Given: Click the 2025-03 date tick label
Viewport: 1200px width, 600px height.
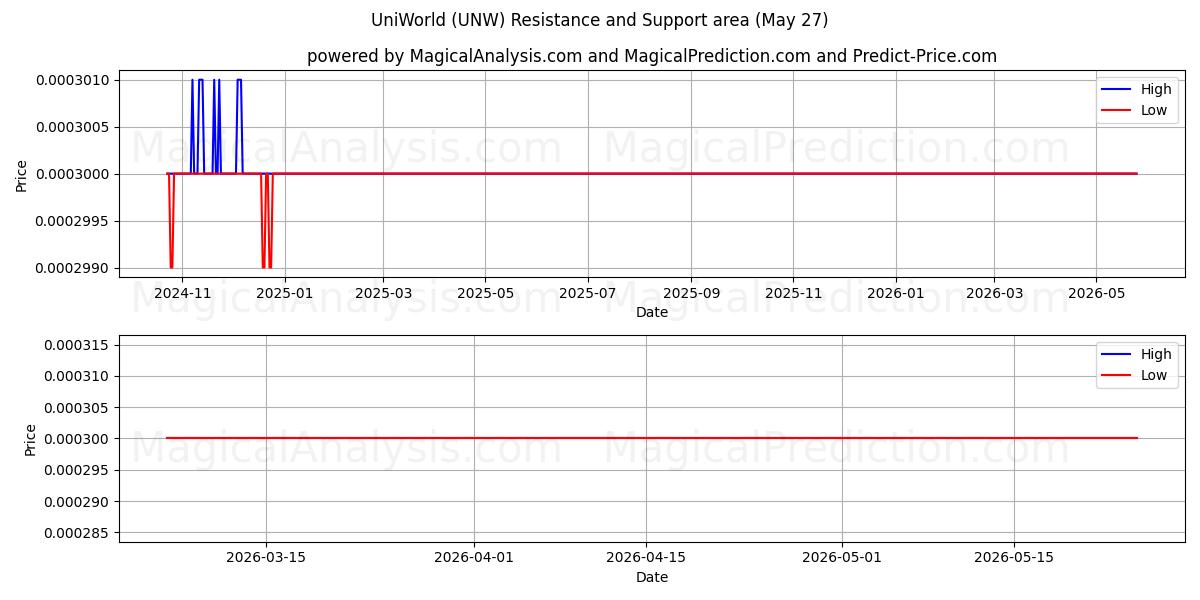Looking at the screenshot, I should (383, 294).
